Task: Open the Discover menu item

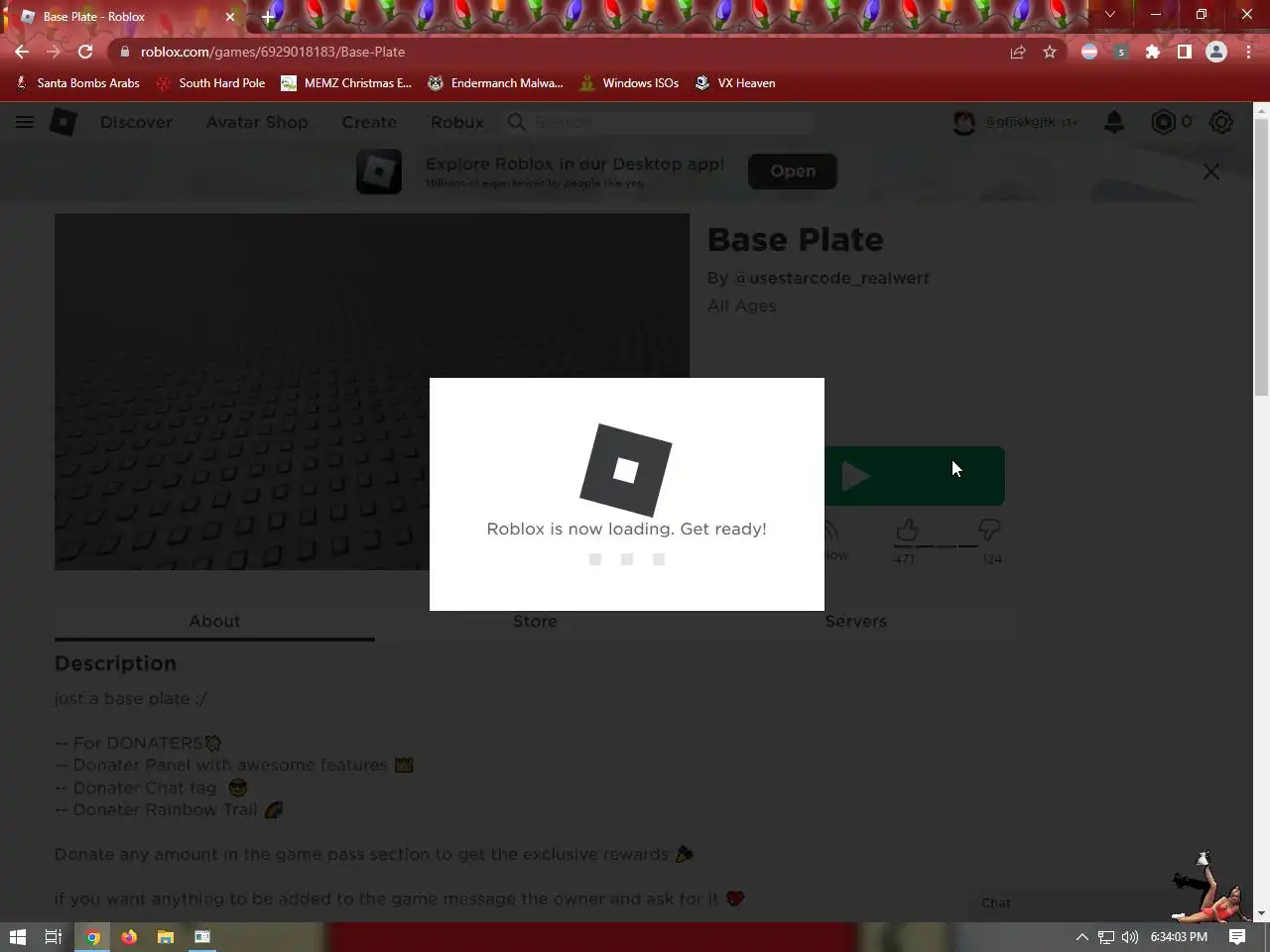Action: point(136,122)
